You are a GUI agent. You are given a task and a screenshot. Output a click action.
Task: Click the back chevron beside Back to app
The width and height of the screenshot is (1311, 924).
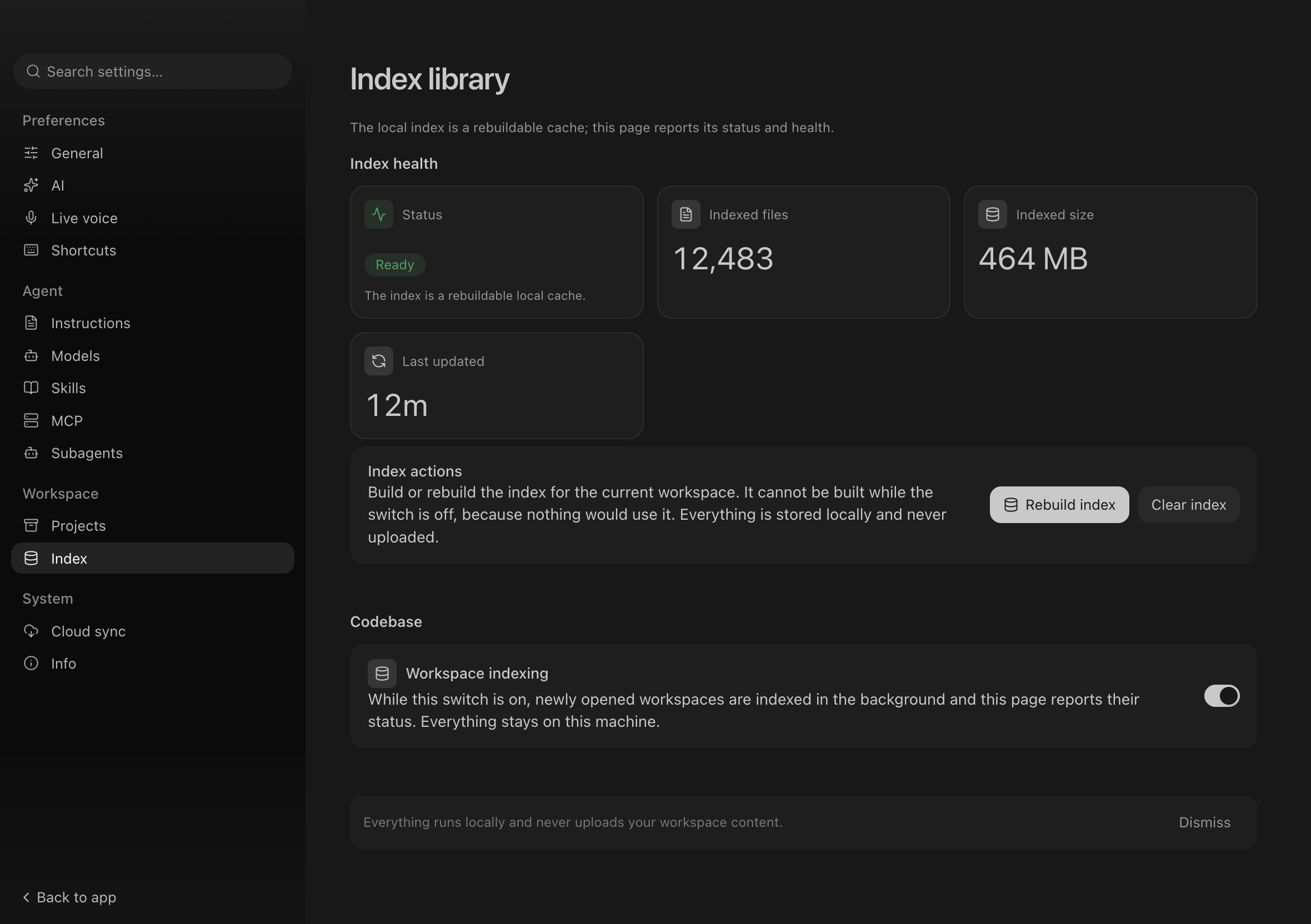coord(26,897)
